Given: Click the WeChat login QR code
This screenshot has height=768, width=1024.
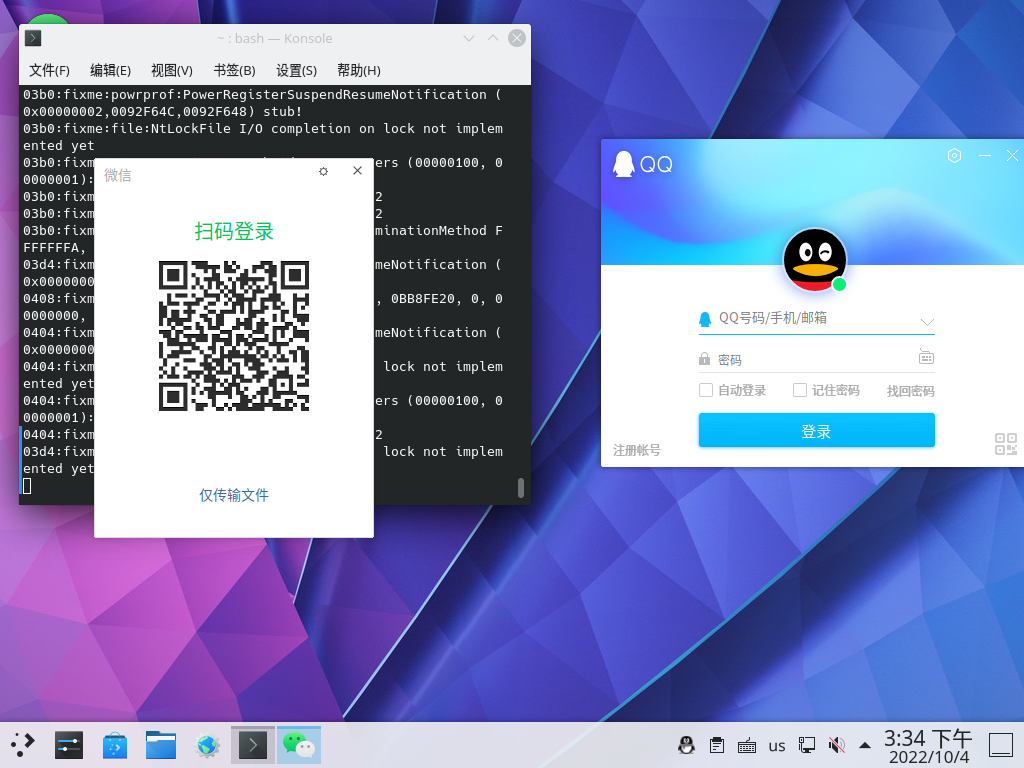Looking at the screenshot, I should pyautogui.click(x=234, y=336).
